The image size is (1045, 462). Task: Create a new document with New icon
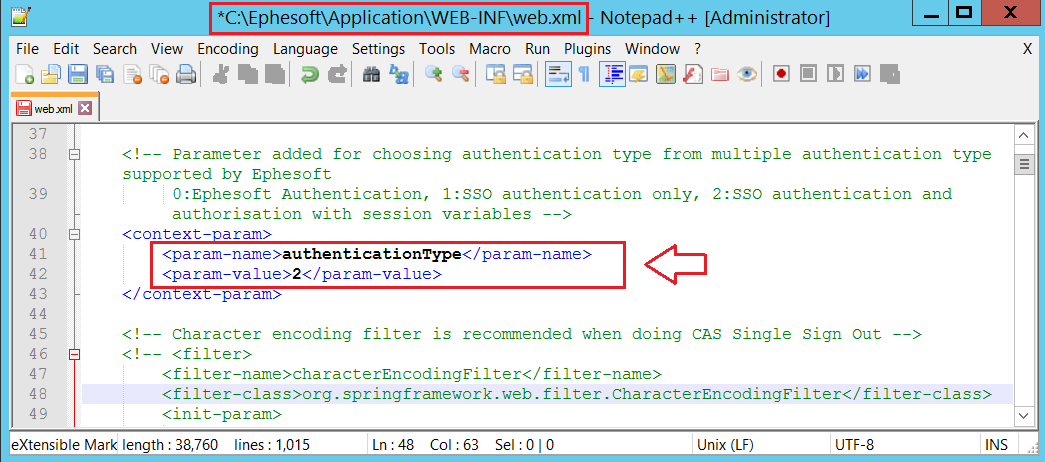point(25,73)
